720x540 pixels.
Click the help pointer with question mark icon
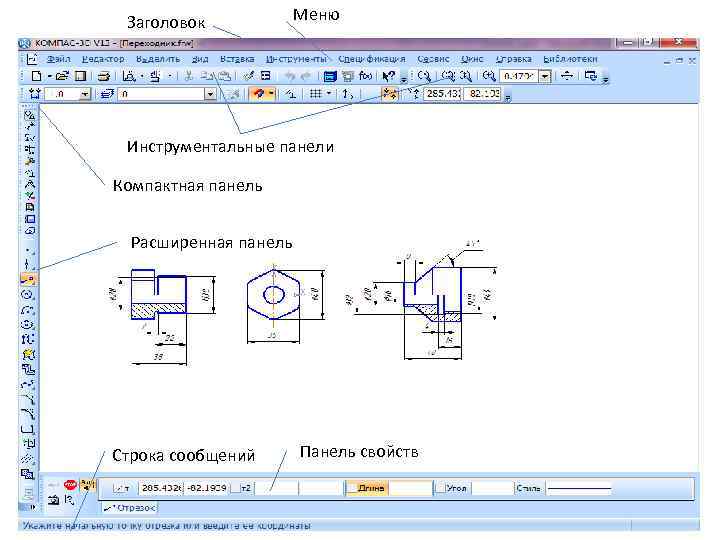[x=388, y=76]
